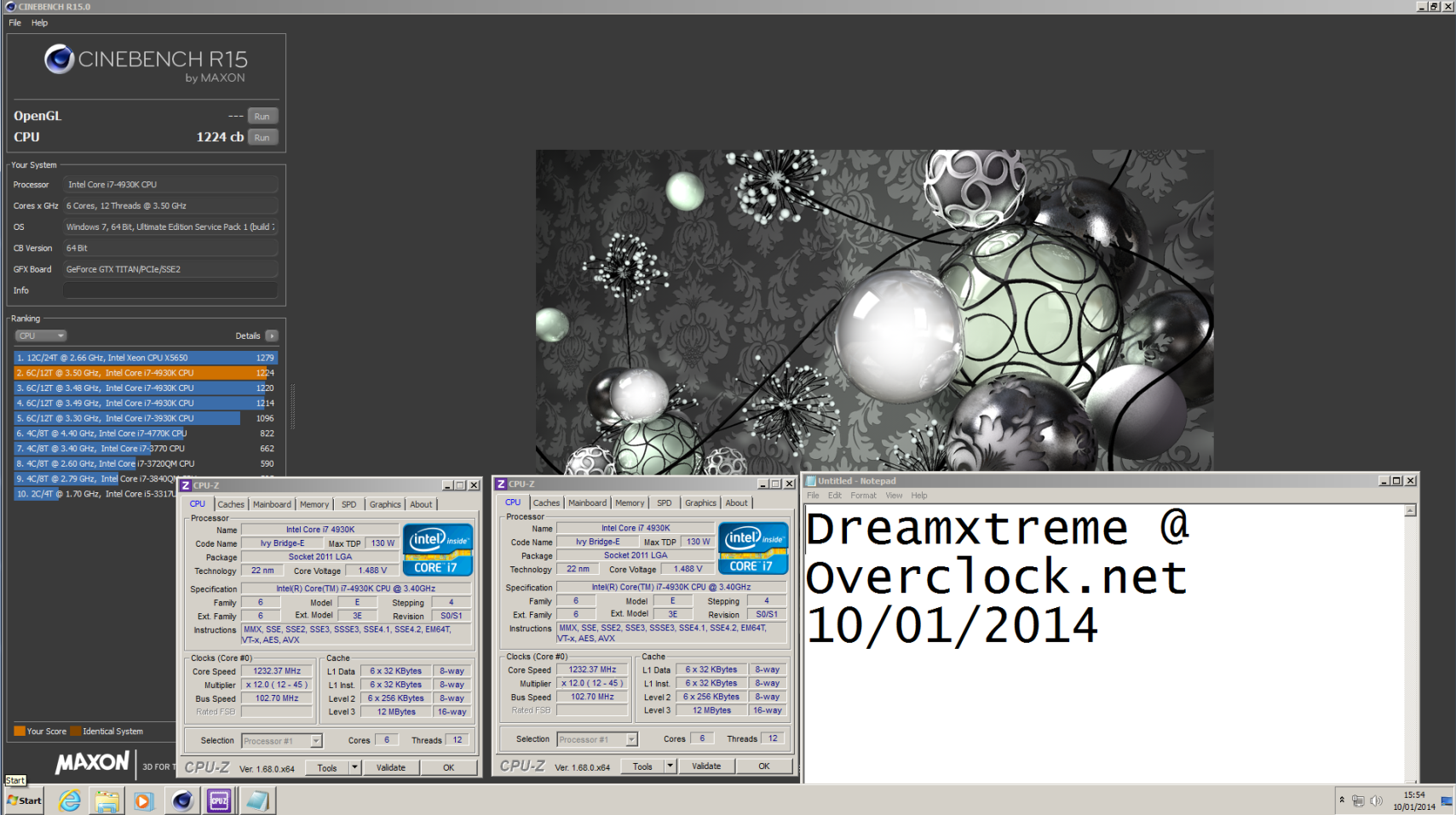Click the brown Identical System legend swatch
Image resolution: width=1456 pixels, height=815 pixels.
pyautogui.click(x=76, y=731)
